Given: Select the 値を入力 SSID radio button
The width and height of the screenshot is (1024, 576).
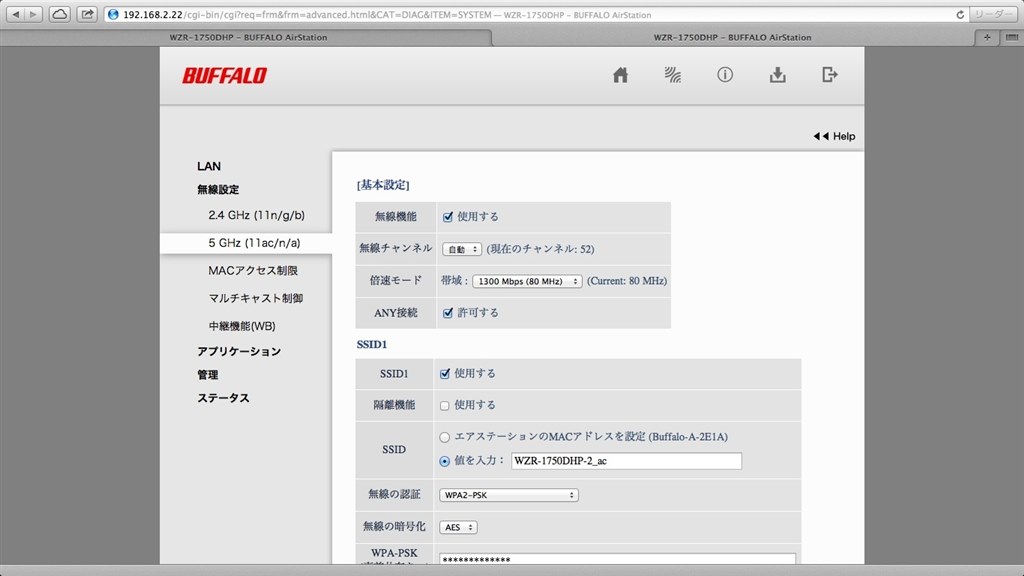Looking at the screenshot, I should click(x=445, y=461).
